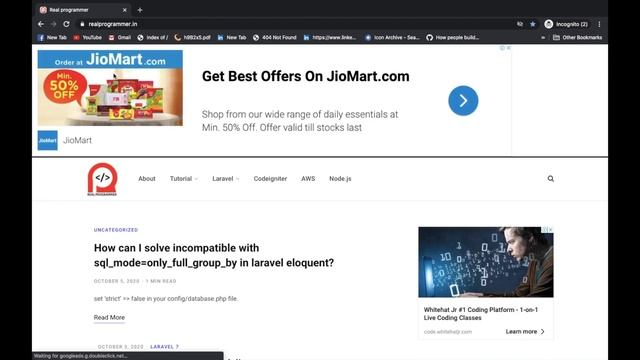Open YouTube bookmark

pos(87,37)
